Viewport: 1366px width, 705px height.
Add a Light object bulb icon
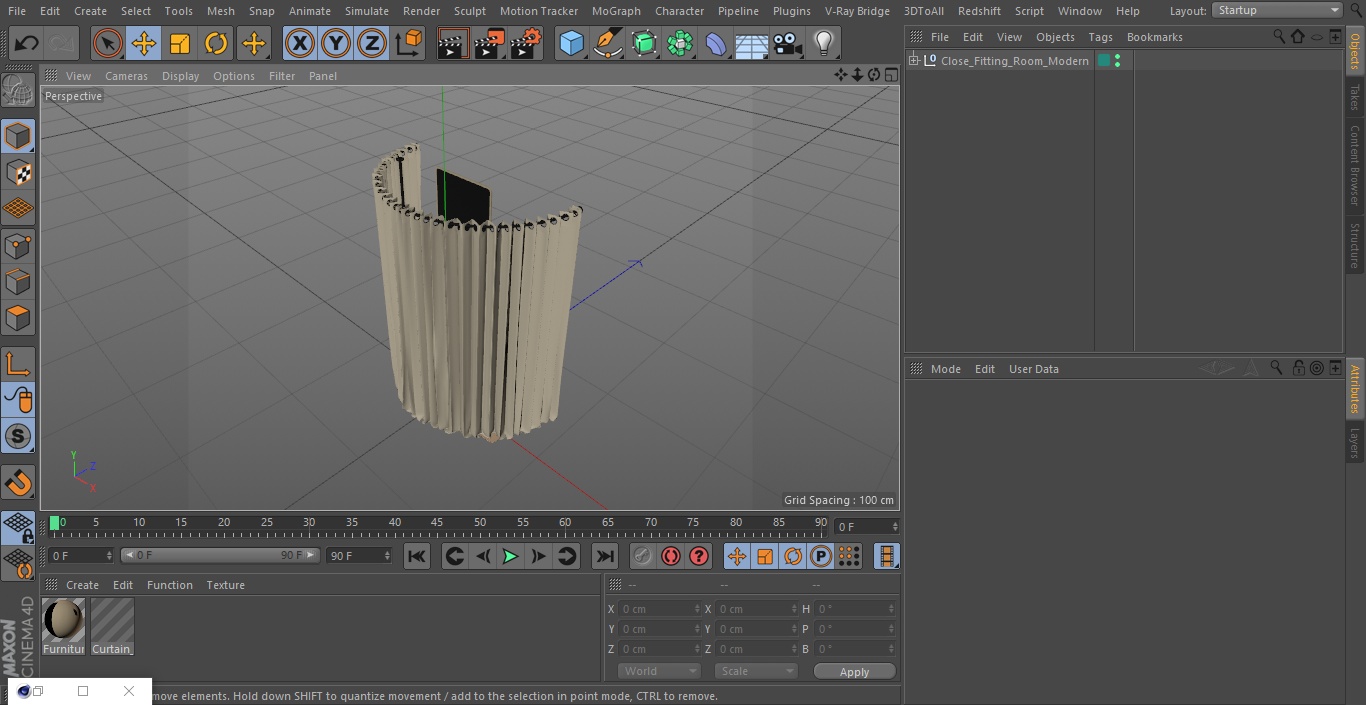click(824, 44)
